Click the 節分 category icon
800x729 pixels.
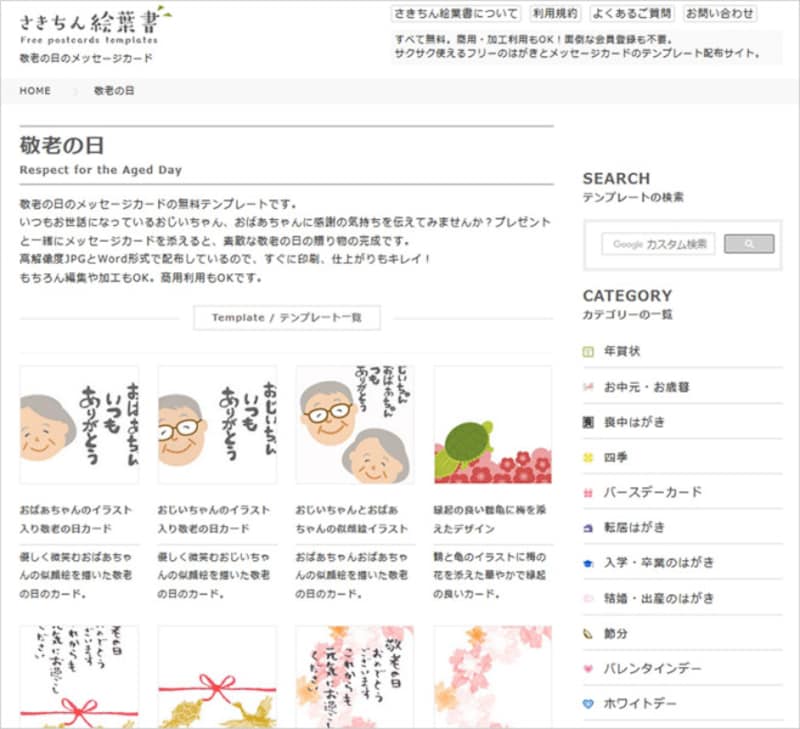pos(588,634)
